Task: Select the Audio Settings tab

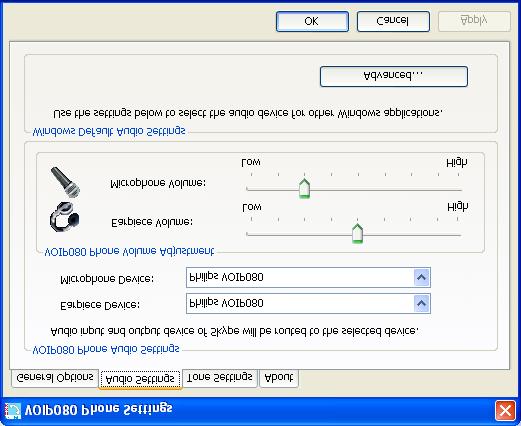Action: (x=140, y=379)
